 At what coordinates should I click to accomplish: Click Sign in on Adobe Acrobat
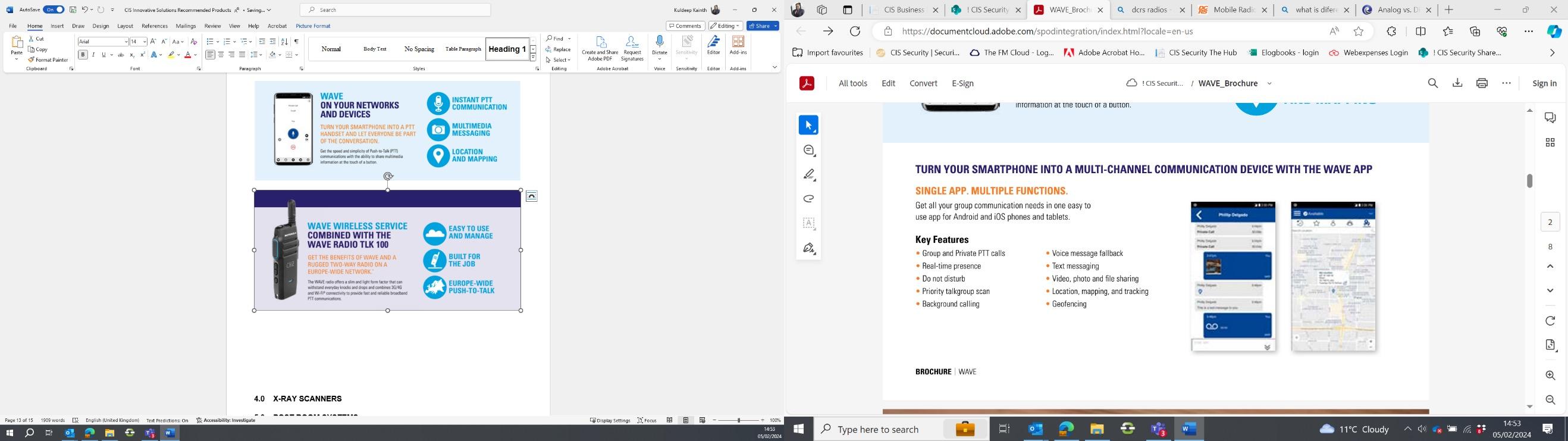1544,83
